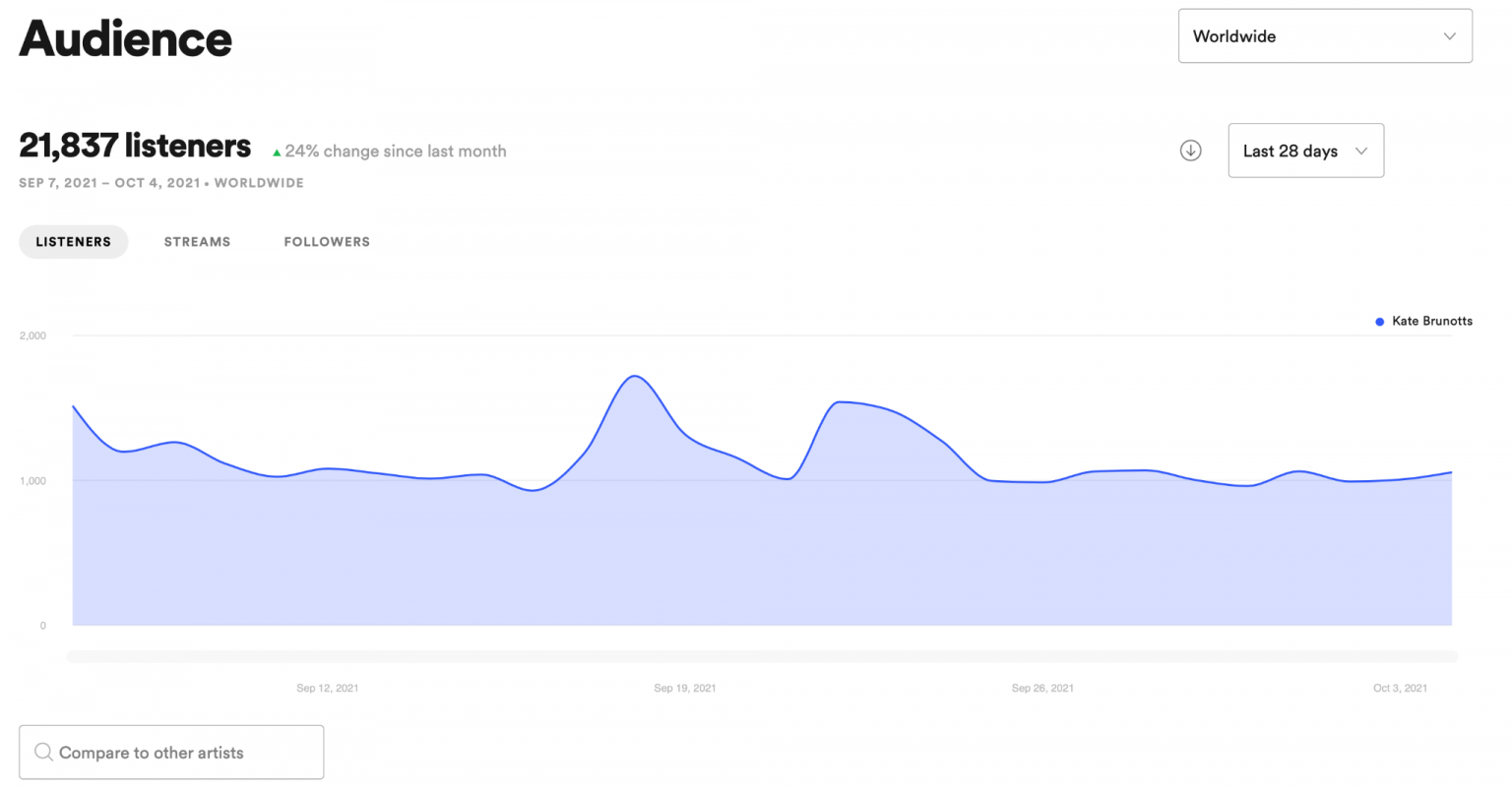The image size is (1512, 790).
Task: Click the Oct 3, 2021 axis label
Action: tap(1400, 689)
